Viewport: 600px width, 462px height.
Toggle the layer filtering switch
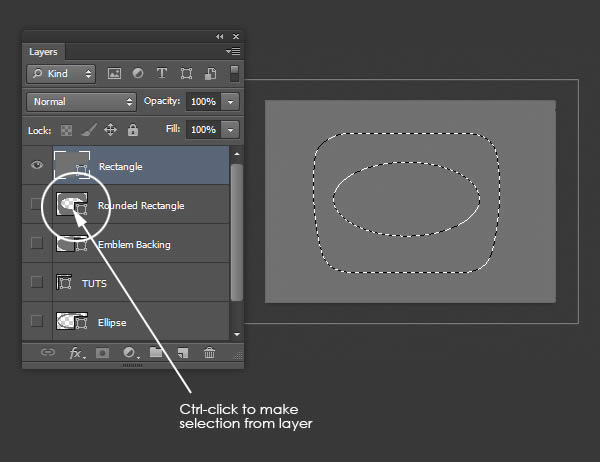[234, 73]
